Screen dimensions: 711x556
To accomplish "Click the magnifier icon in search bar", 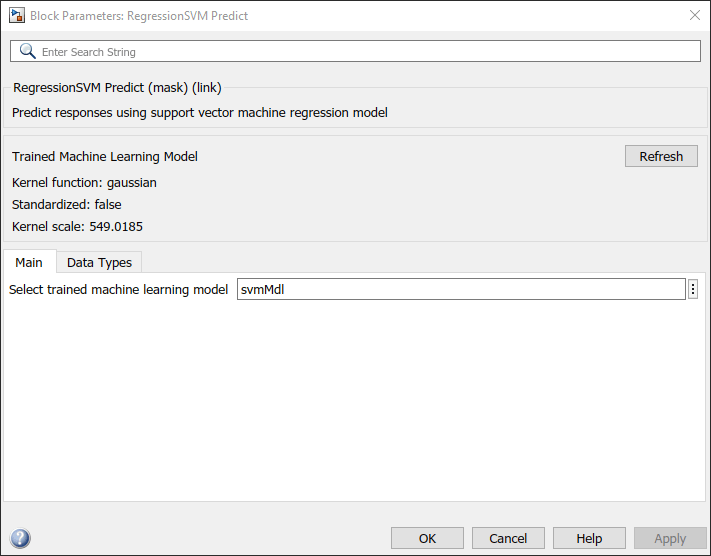I will click(x=27, y=51).
